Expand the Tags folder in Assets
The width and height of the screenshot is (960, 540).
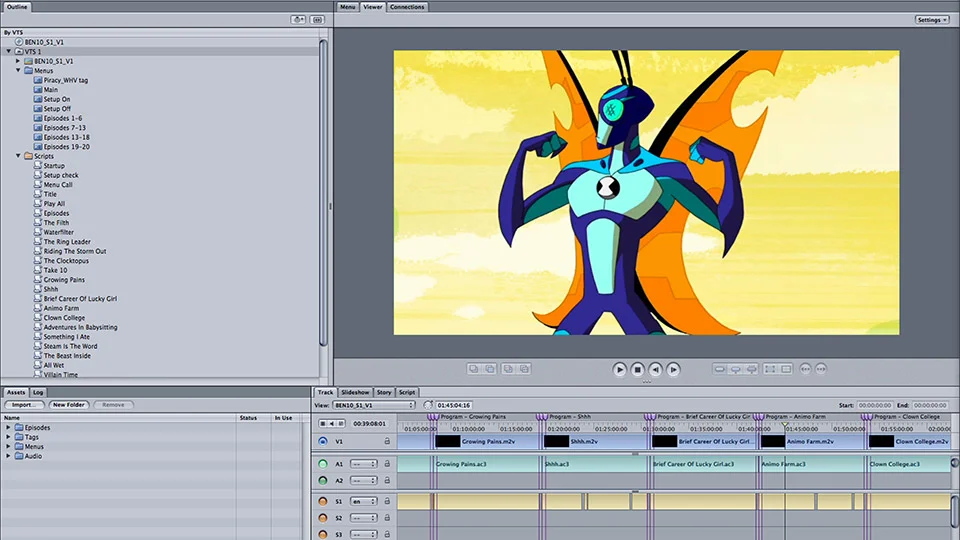[x=8, y=437]
